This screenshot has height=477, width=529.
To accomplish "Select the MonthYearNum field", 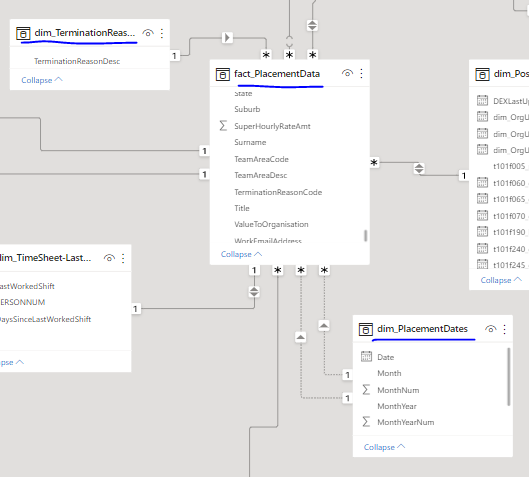I will [406, 422].
